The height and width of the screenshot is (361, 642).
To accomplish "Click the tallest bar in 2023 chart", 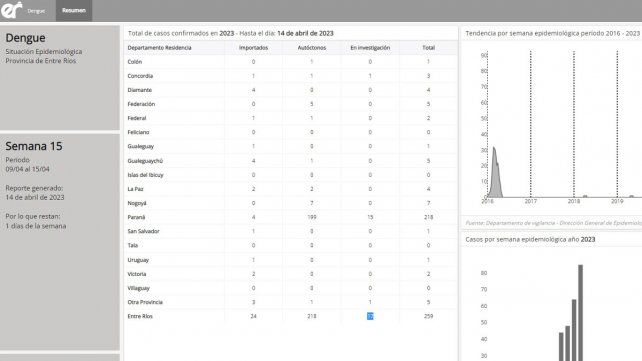I will (580, 313).
